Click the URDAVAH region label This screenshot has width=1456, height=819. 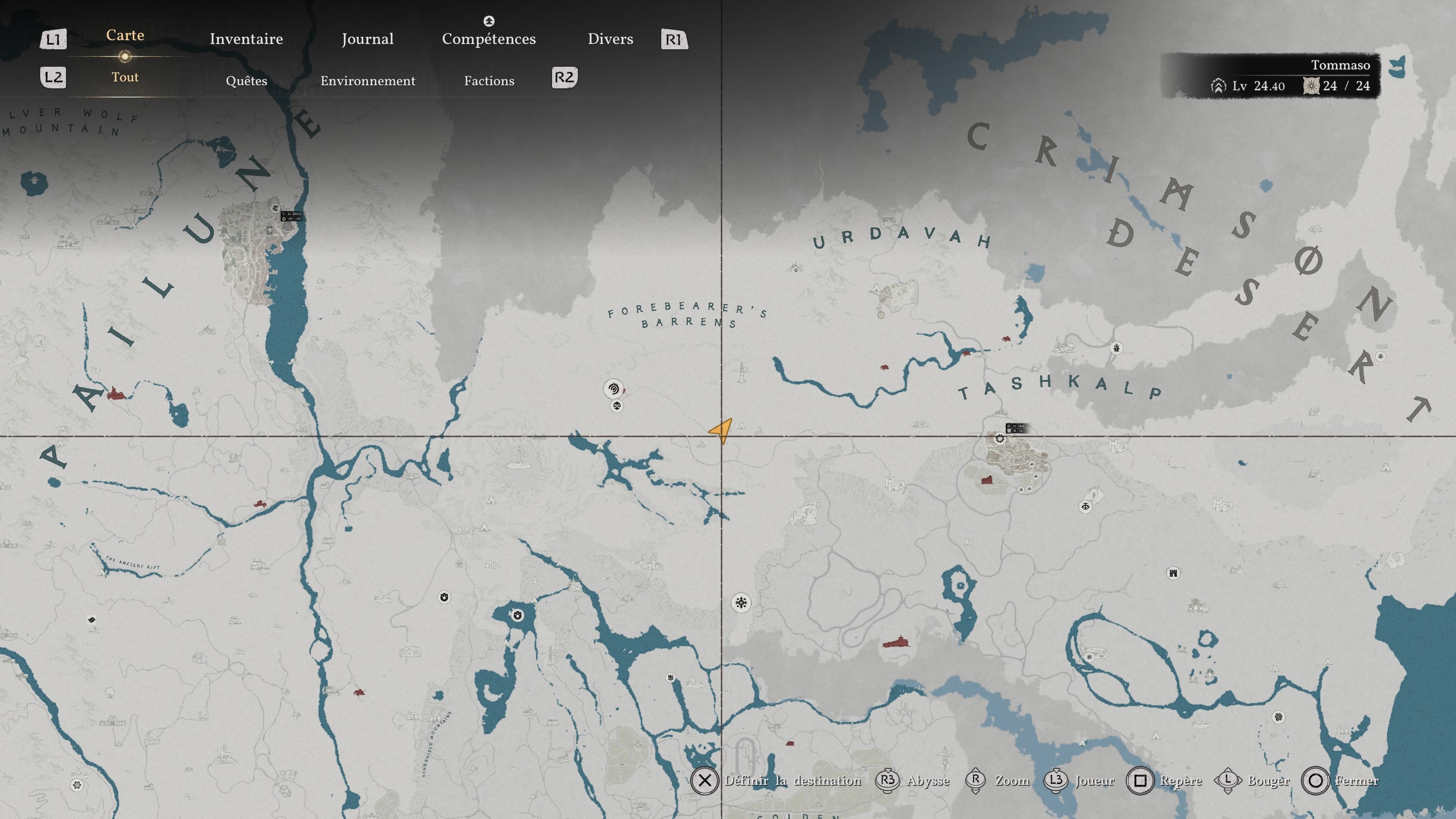902,237
